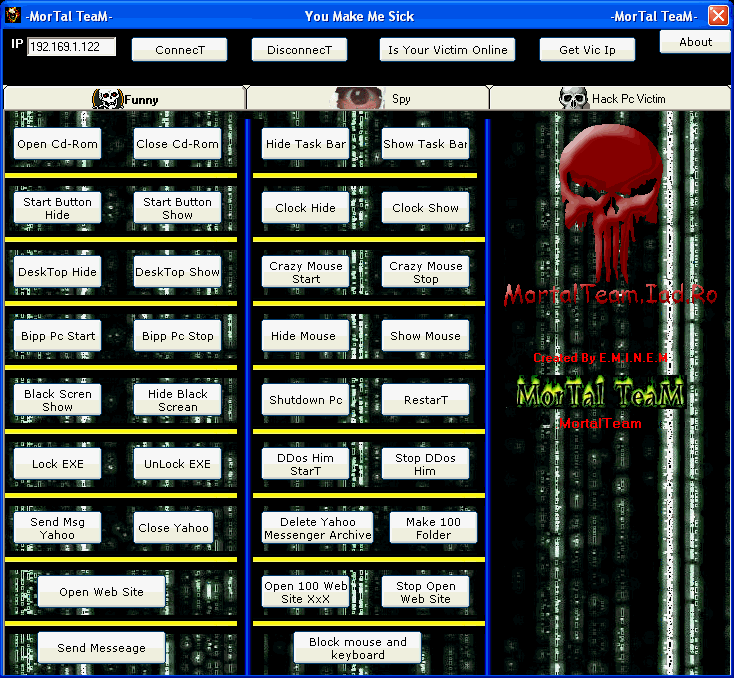Close the window with the red X

[718, 16]
